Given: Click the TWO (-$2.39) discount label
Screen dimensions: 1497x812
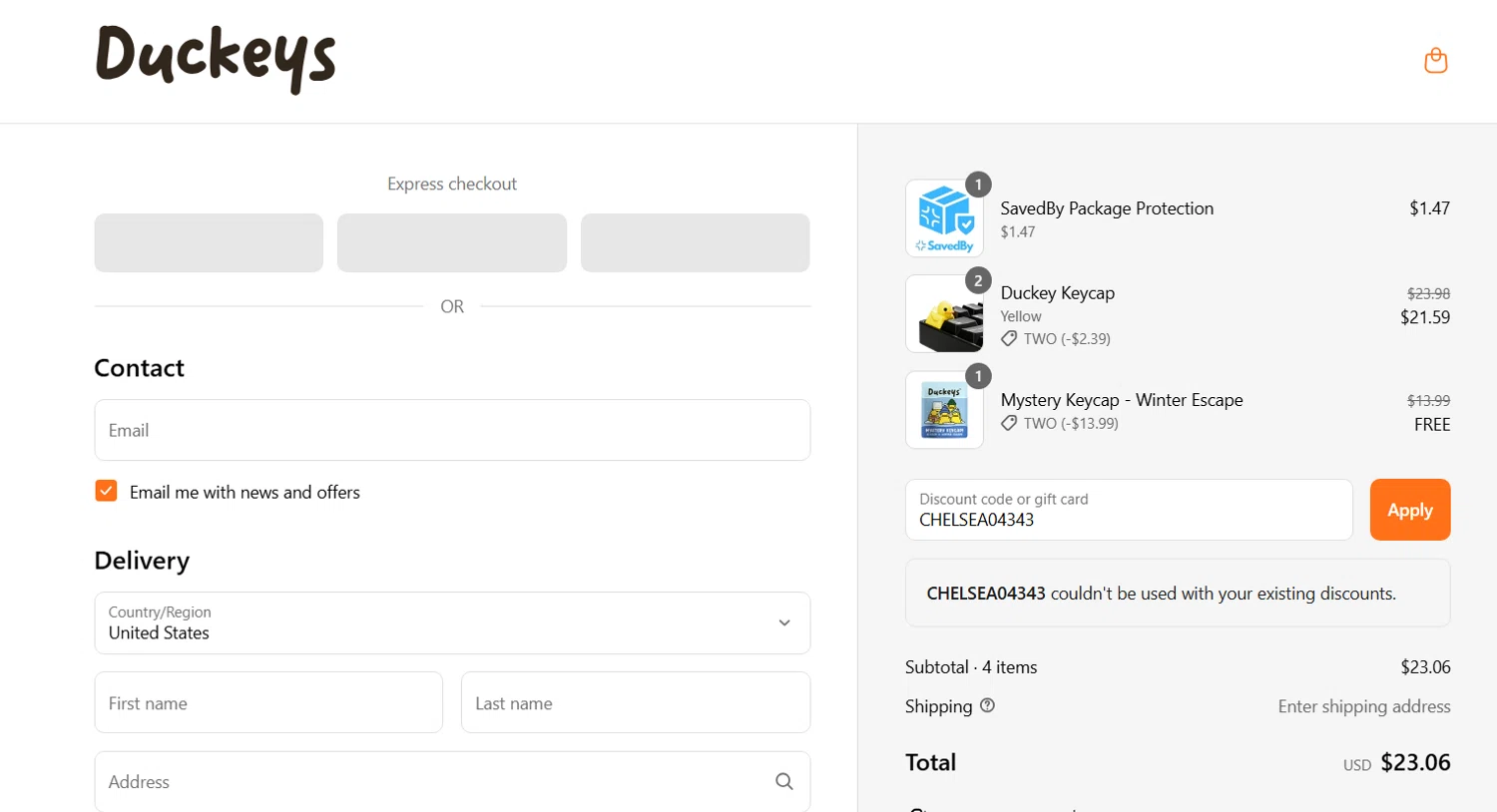Looking at the screenshot, I should click(x=1067, y=338).
